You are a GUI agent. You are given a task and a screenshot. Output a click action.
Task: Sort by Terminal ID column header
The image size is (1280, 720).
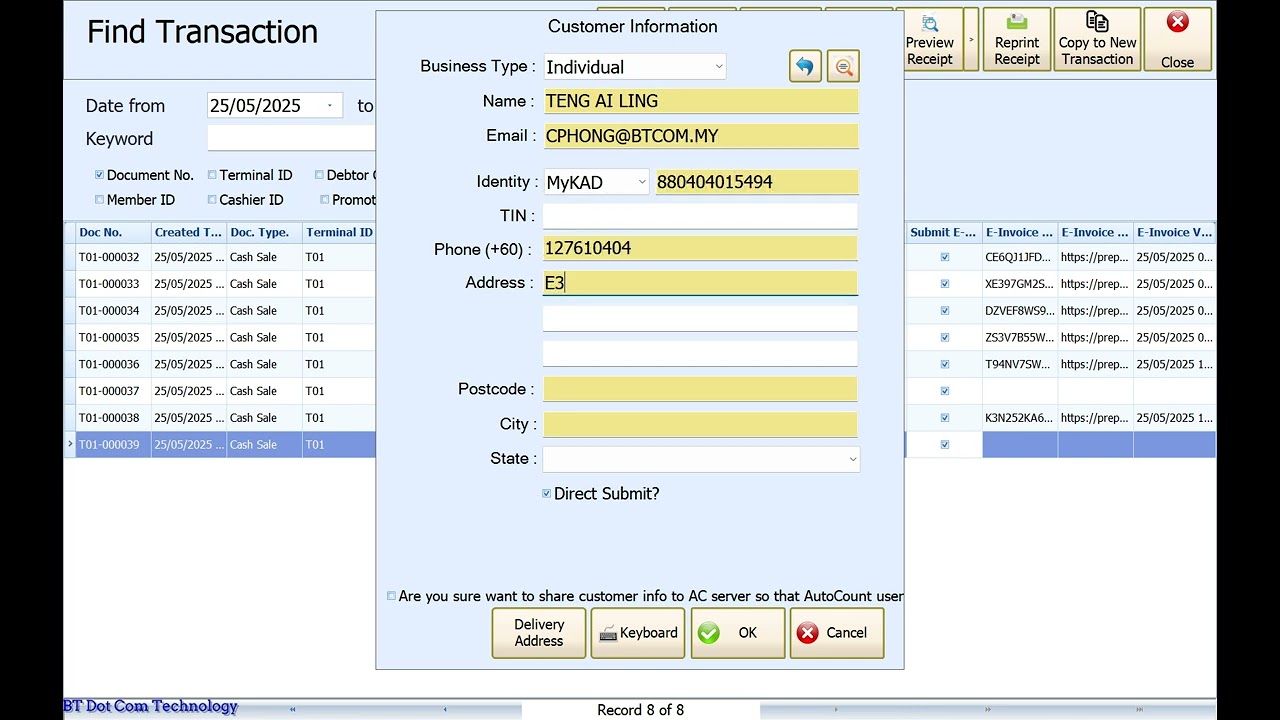(339, 232)
